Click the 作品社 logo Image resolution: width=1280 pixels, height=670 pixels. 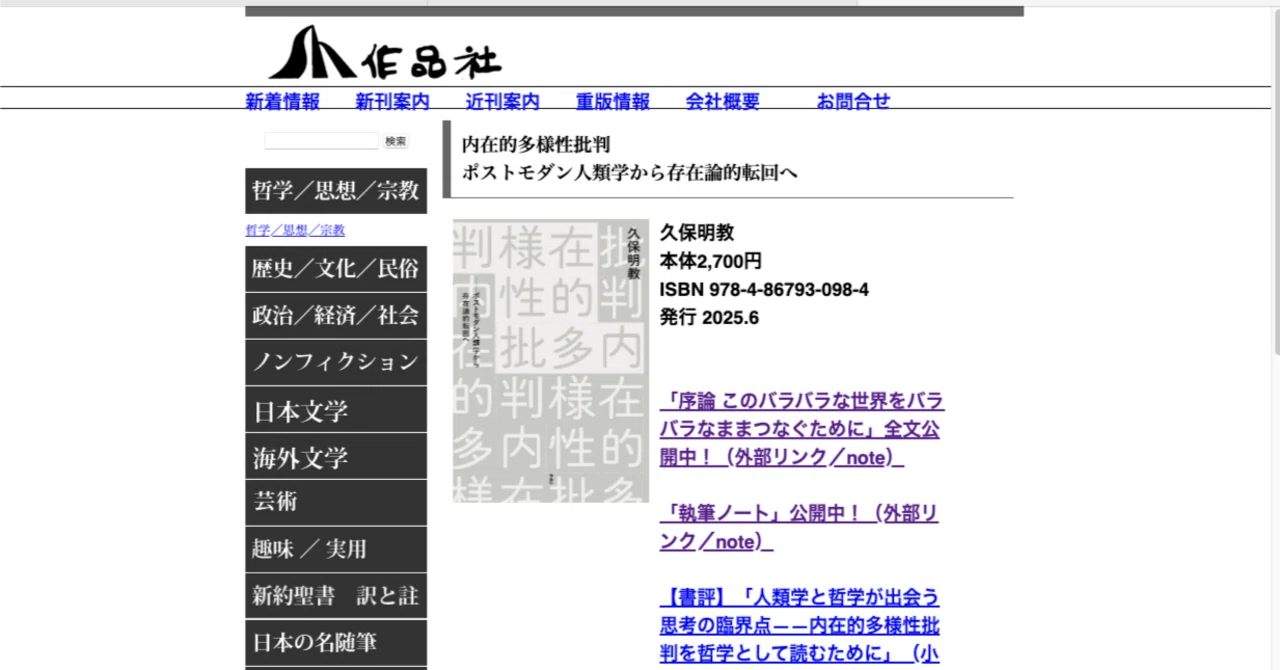385,53
